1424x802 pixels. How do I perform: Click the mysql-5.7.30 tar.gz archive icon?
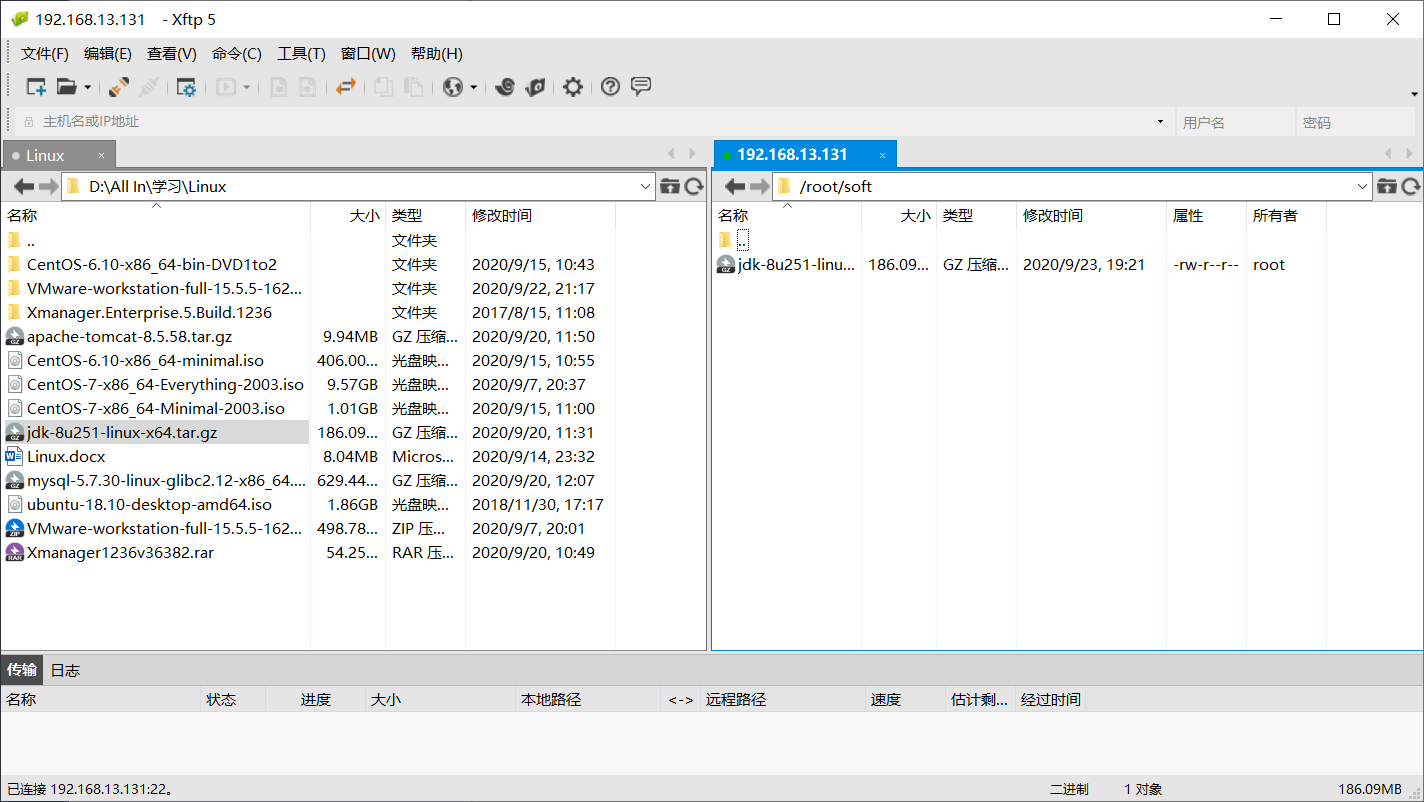(14, 481)
